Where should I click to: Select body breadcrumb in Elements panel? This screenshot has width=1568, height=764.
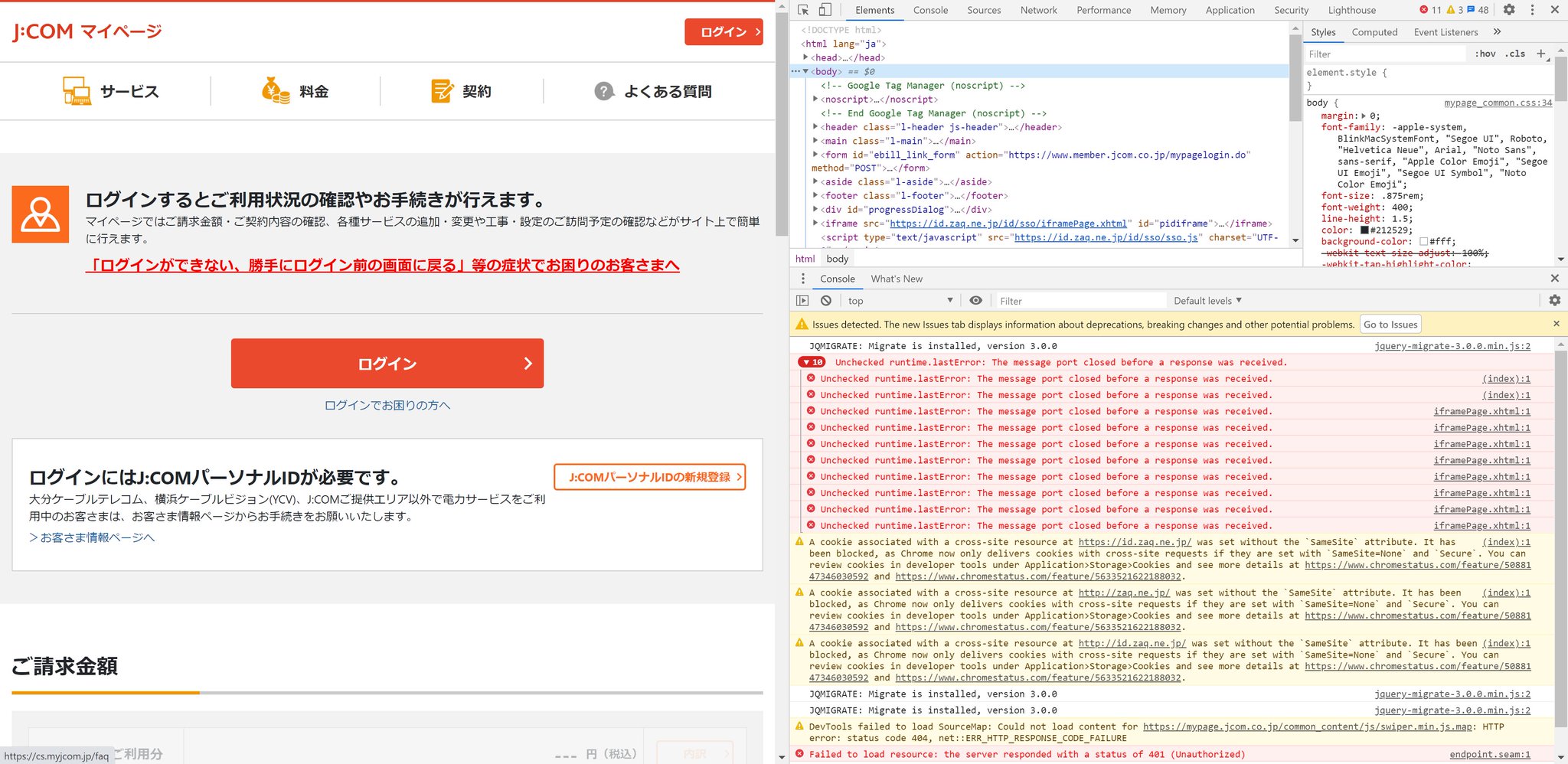pyautogui.click(x=837, y=259)
